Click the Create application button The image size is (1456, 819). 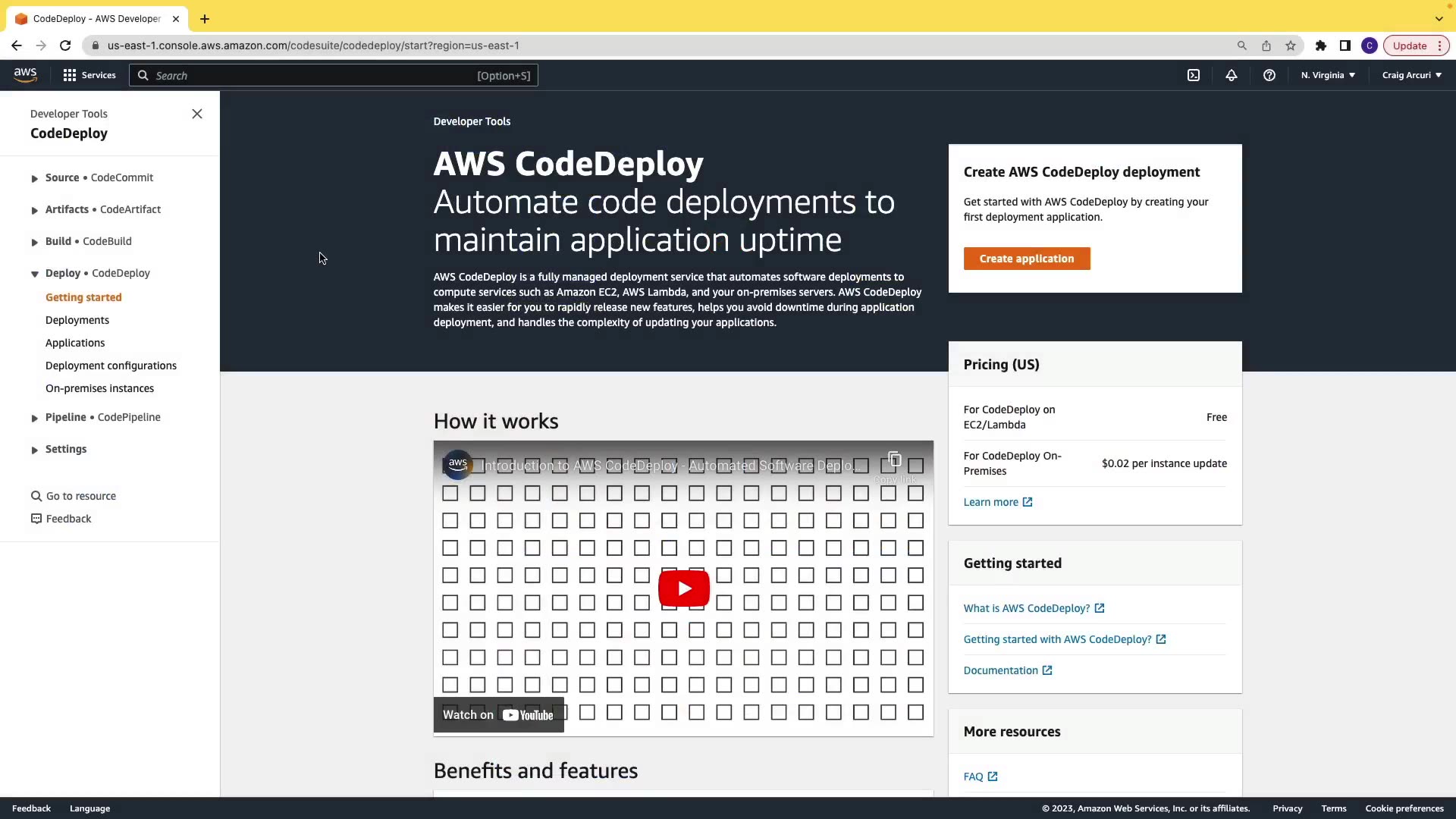[x=1026, y=259]
